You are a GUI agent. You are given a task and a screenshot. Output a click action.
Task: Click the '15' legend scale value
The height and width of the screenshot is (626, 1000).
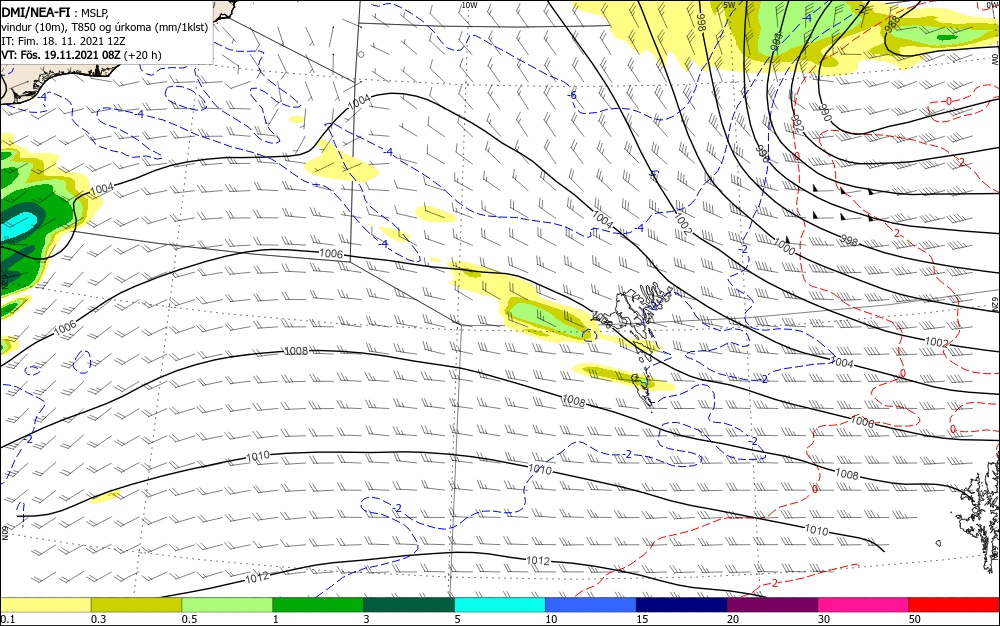(642, 619)
